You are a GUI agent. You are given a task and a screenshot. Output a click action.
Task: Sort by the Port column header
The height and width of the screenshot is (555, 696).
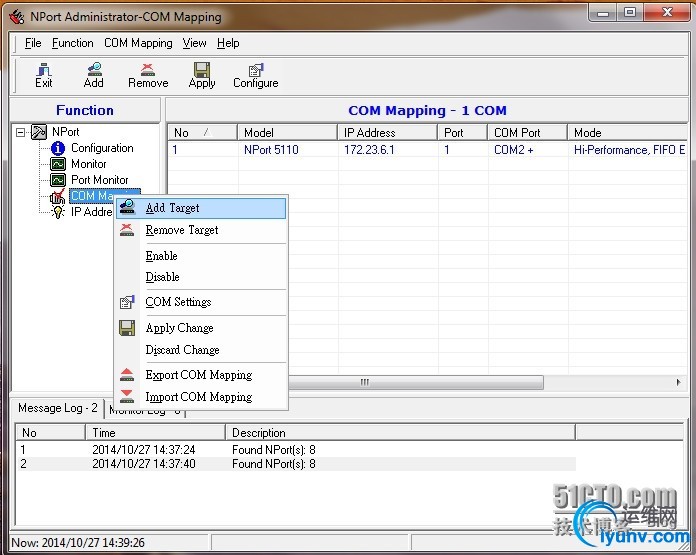[x=463, y=133]
